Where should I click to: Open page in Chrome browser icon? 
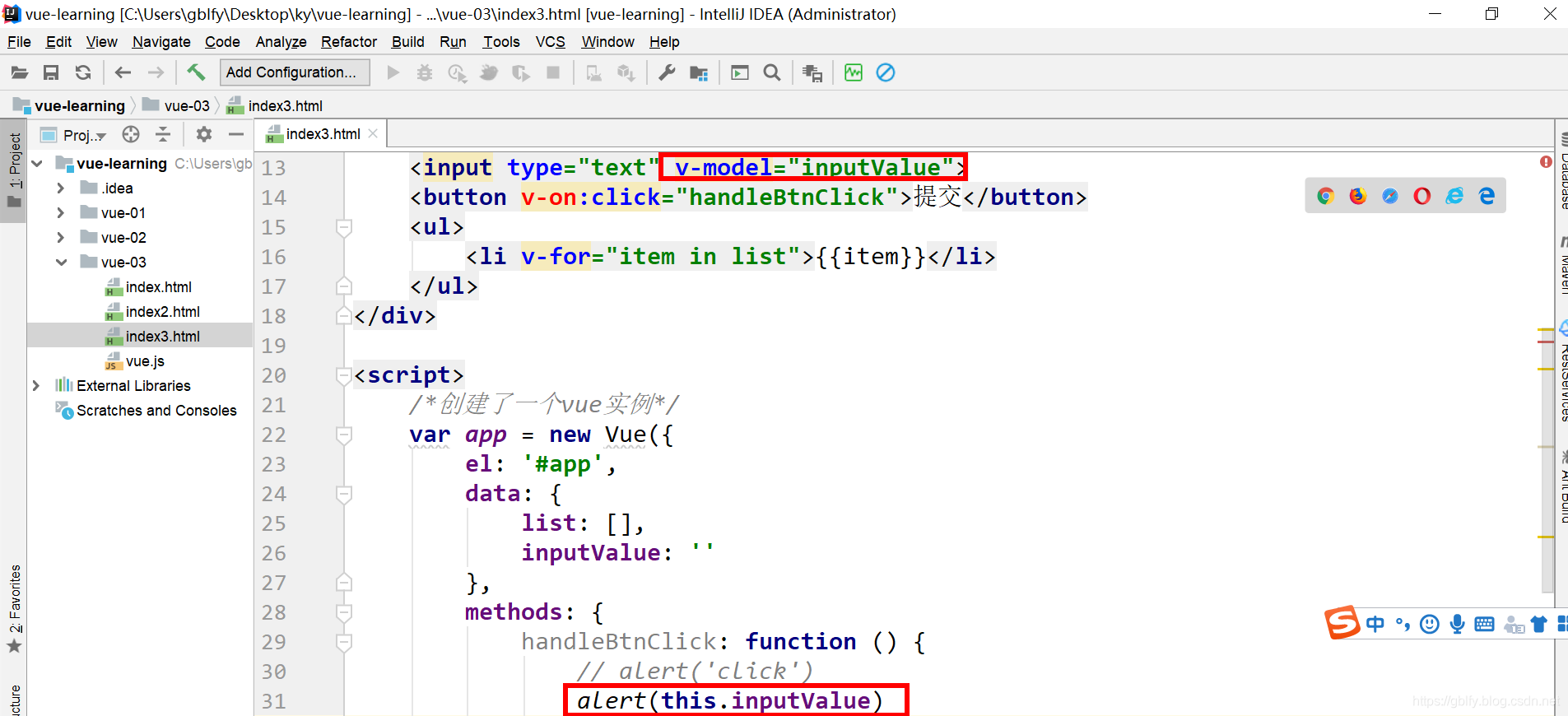pyautogui.click(x=1325, y=196)
